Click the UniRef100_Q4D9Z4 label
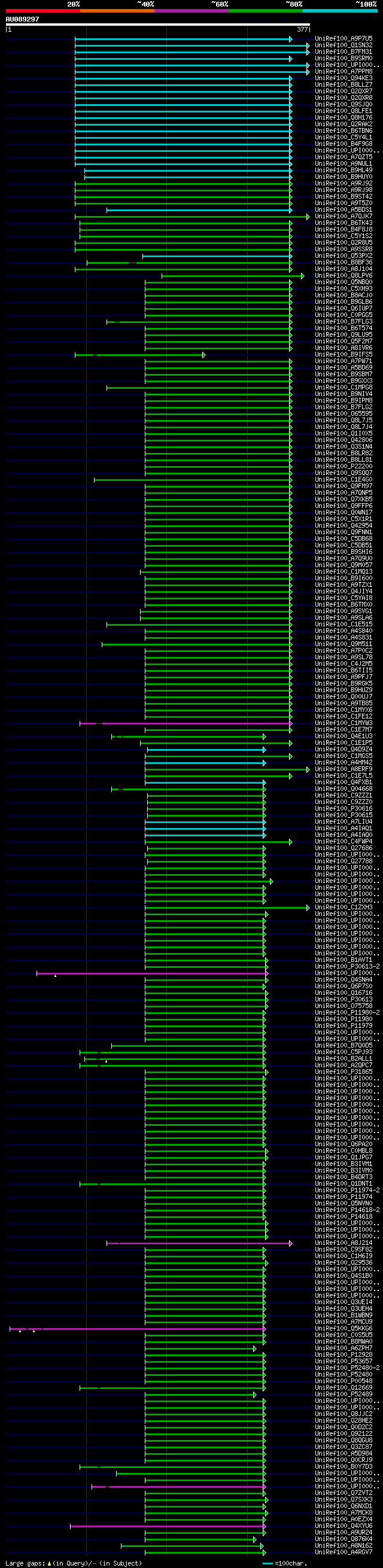This screenshot has height=1568, width=383. (x=344, y=750)
